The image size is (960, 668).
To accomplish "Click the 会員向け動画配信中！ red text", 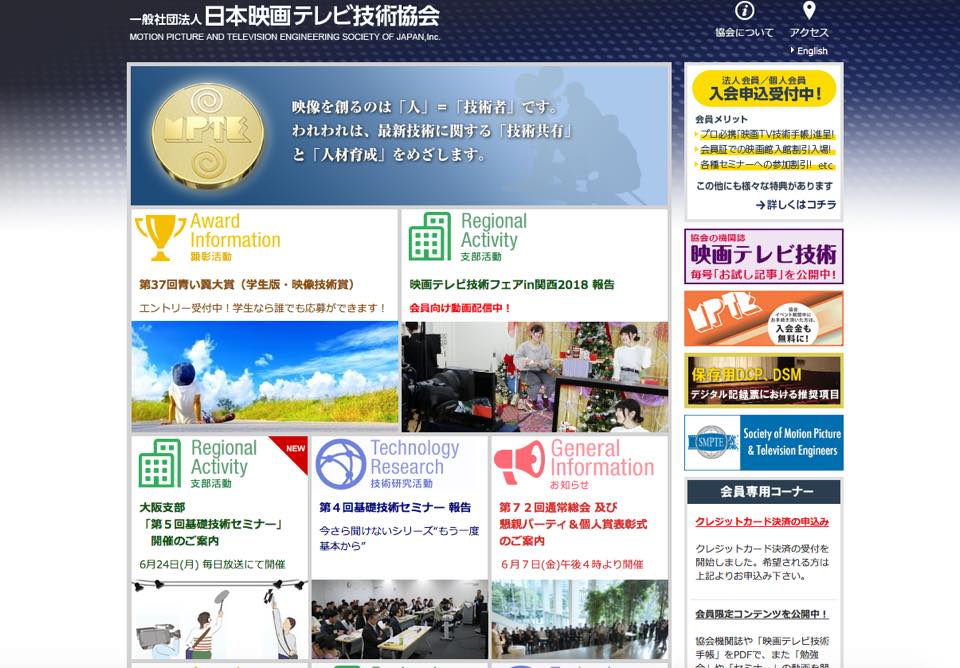I will (460, 308).
